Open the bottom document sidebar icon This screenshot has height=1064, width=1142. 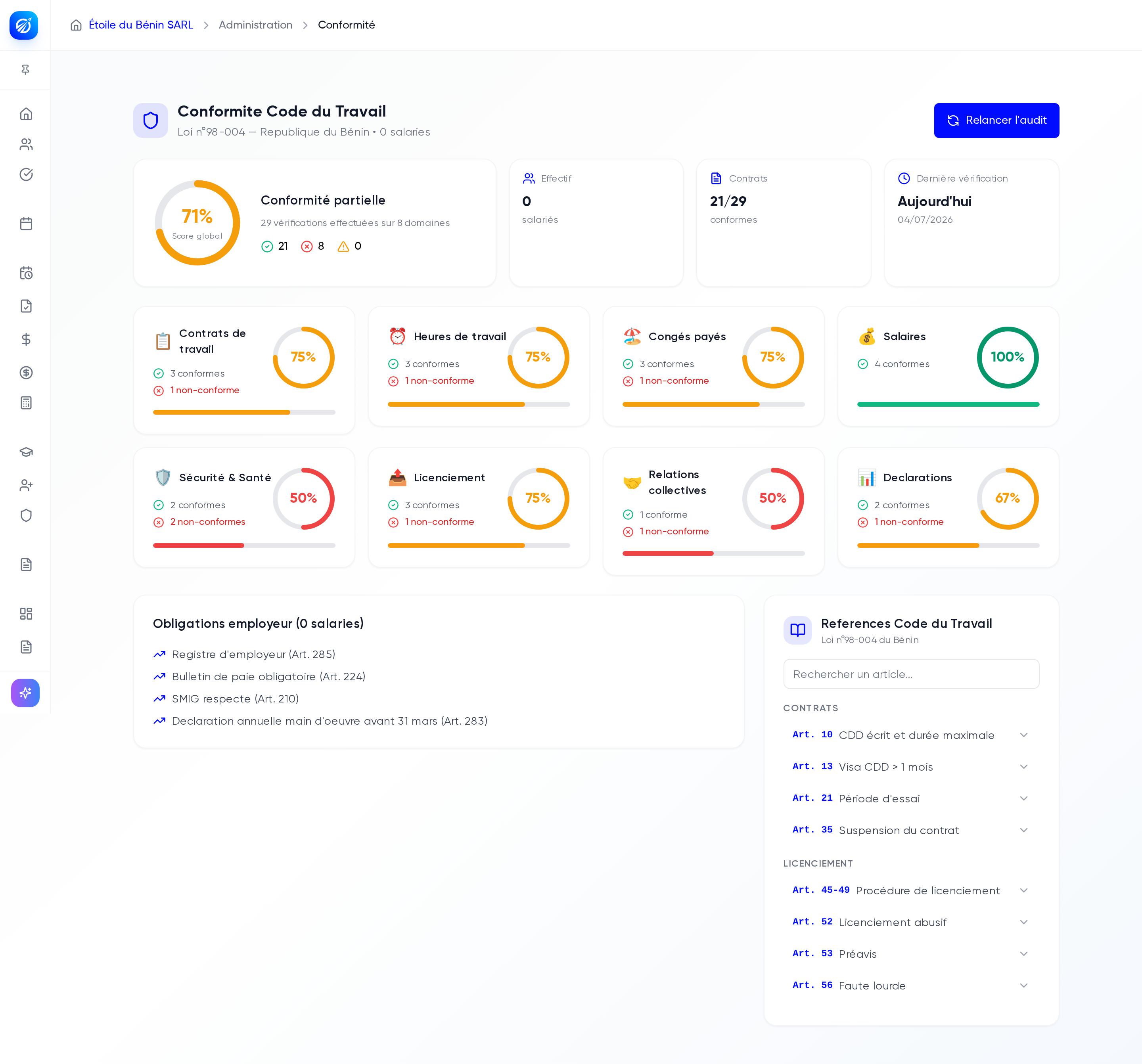click(26, 647)
